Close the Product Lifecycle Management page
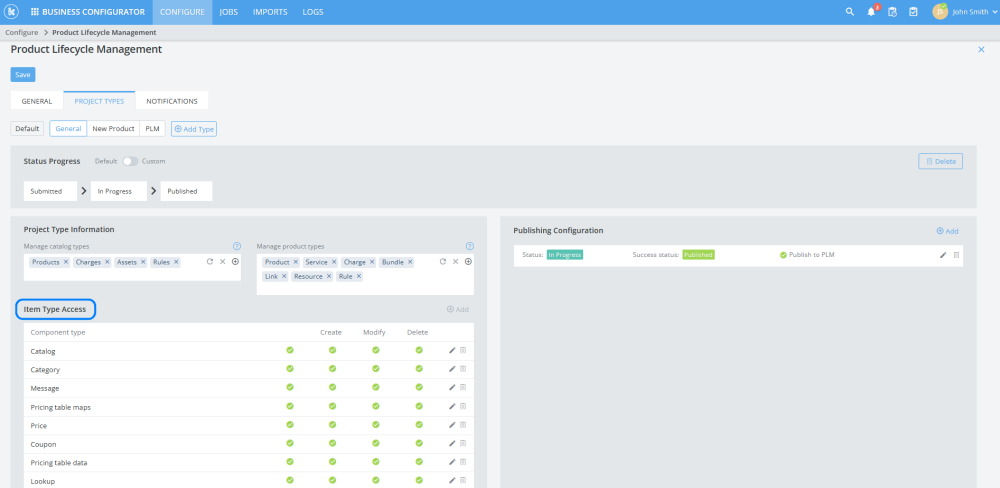The image size is (1000, 488). (981, 49)
